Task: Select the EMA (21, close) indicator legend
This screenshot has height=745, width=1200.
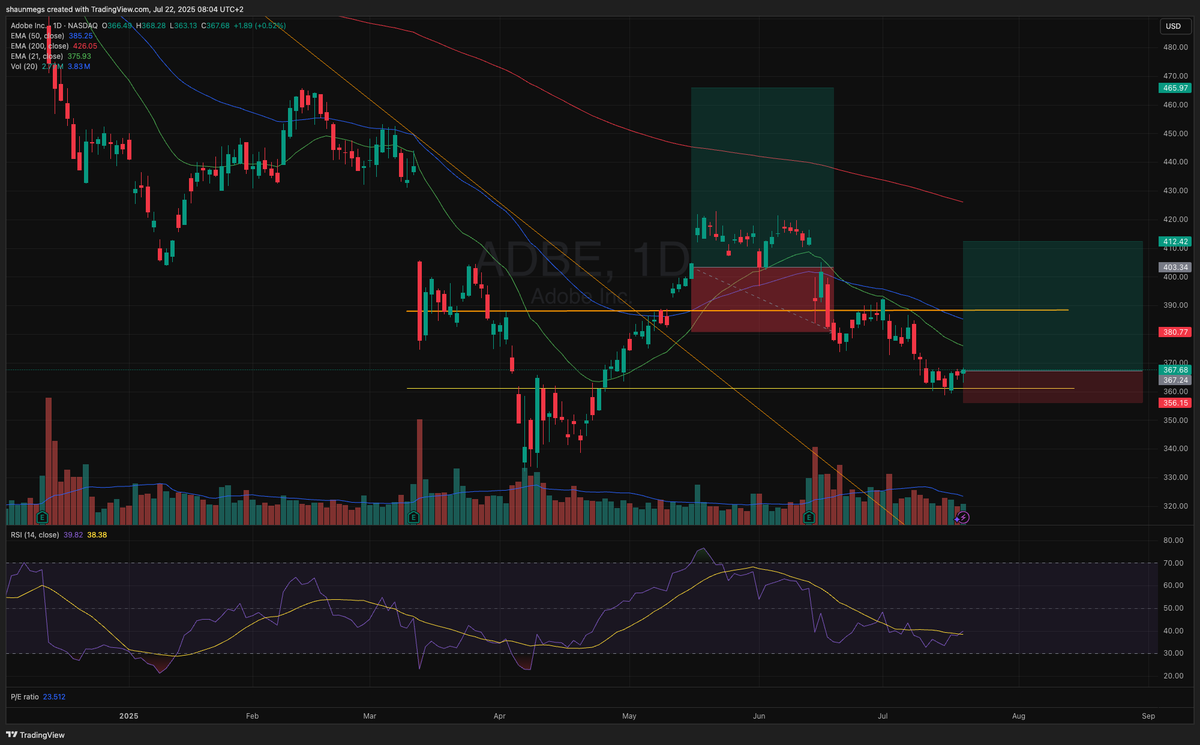Action: [35, 55]
